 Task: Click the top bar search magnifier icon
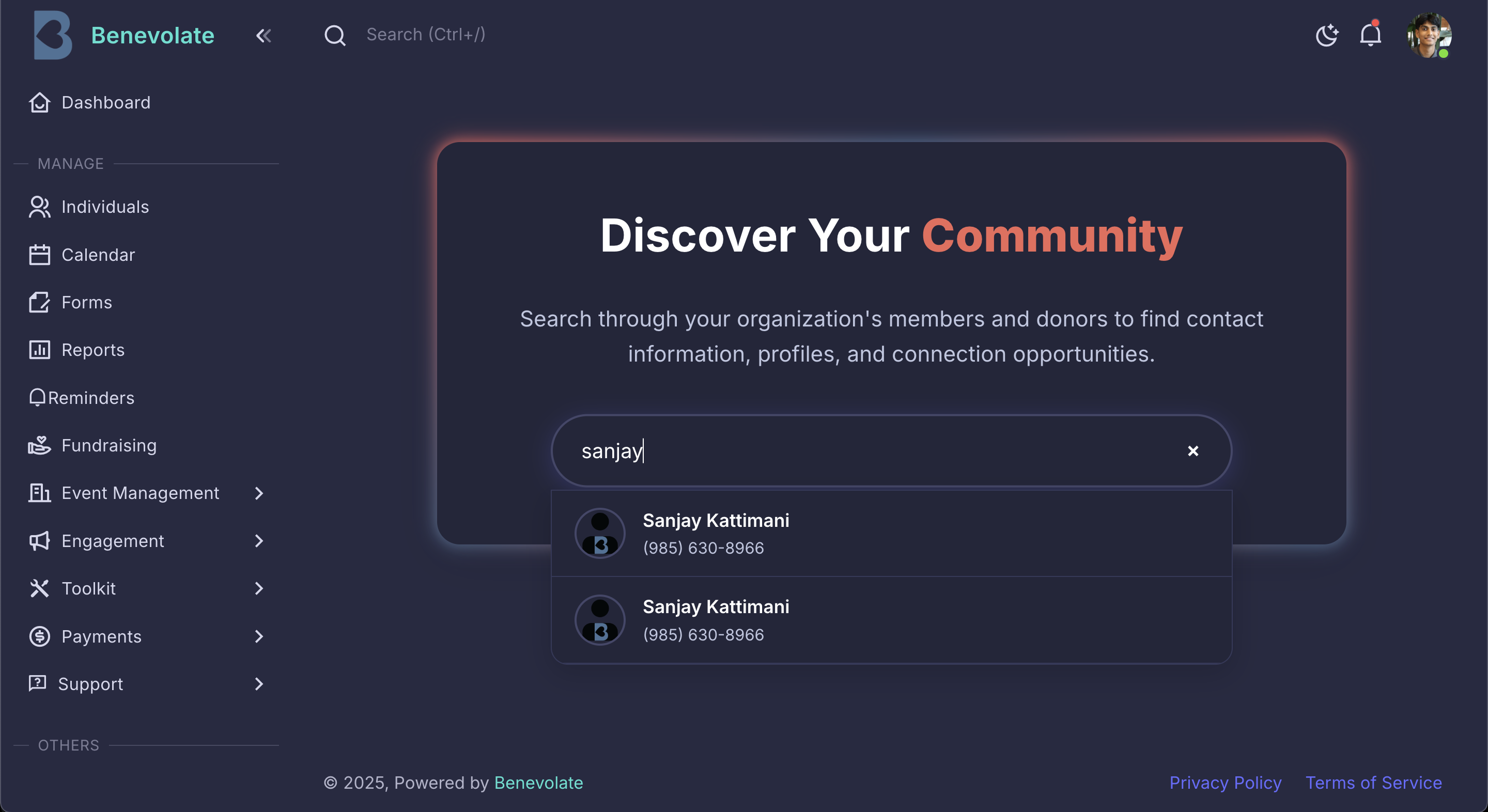point(334,35)
